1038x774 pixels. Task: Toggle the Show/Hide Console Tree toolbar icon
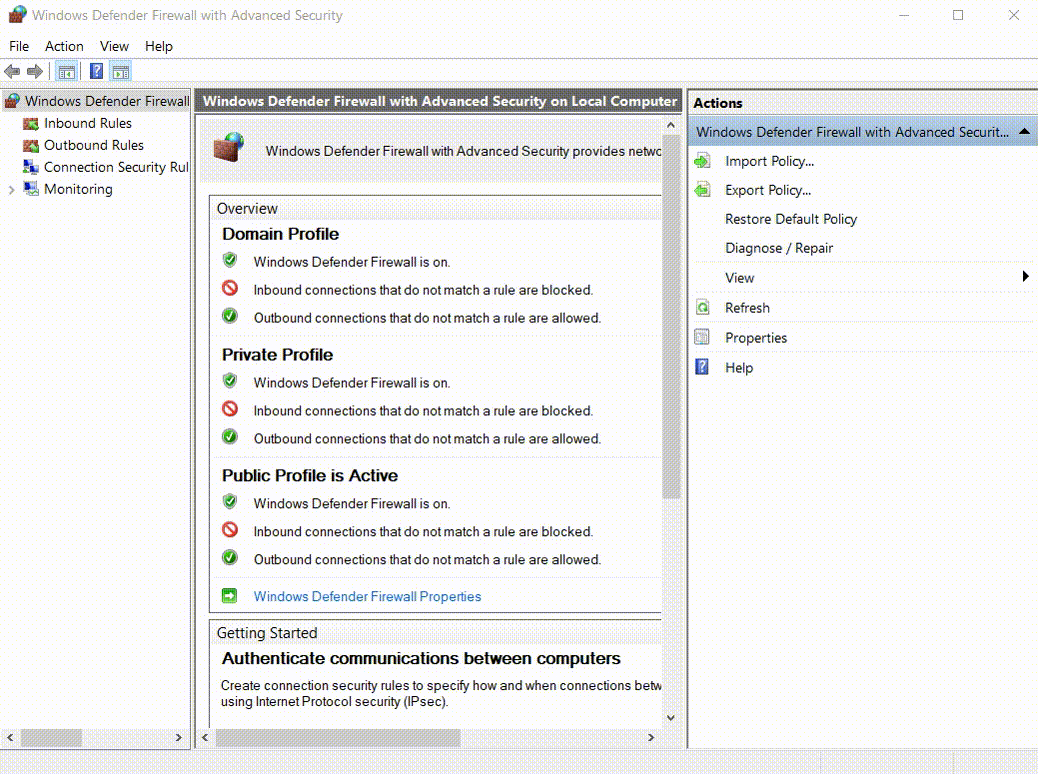point(66,71)
